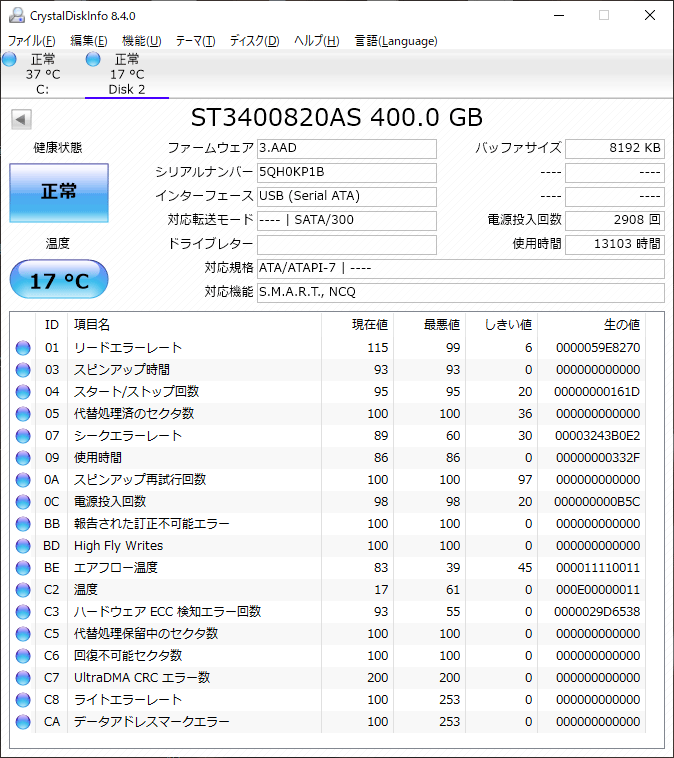Open the ファイル(F) menu
Viewport: 674px width, 758px height.
[31, 41]
